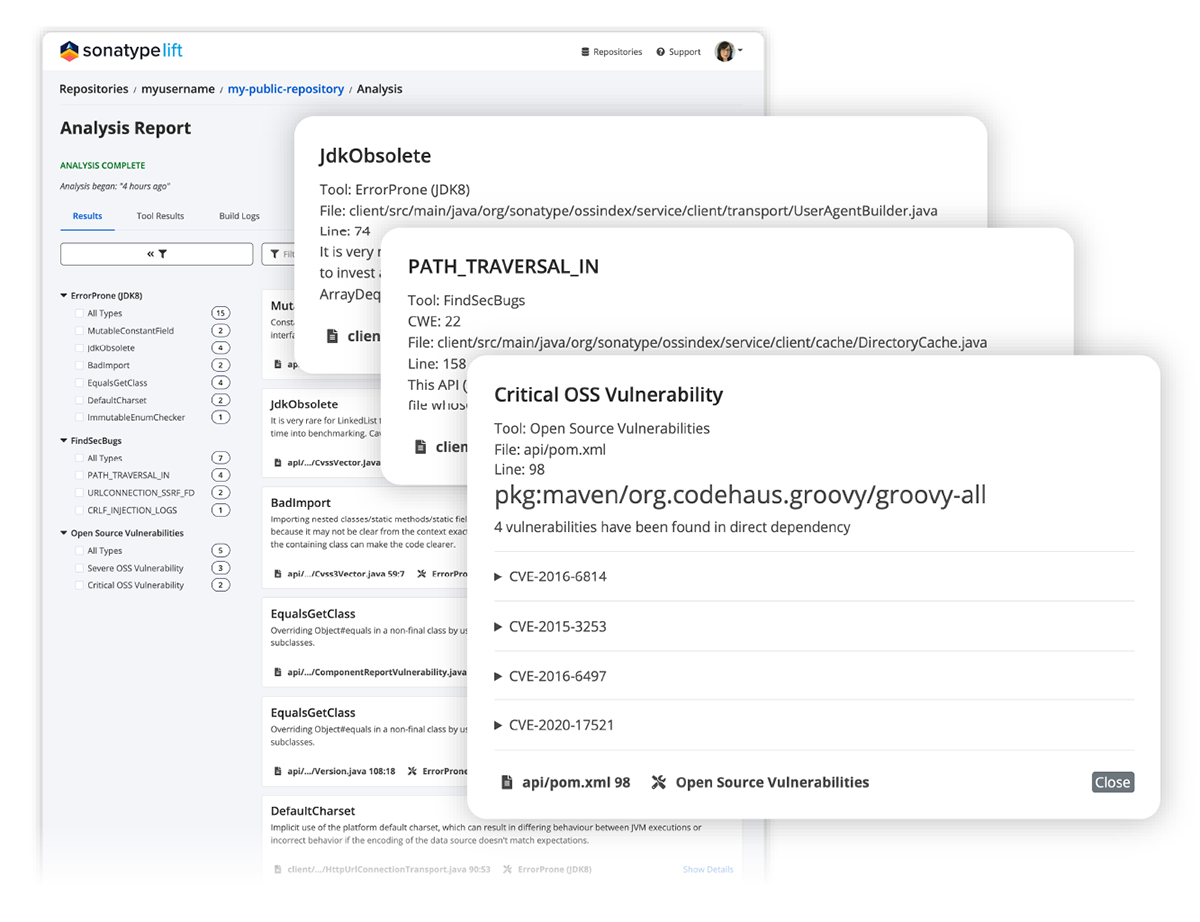Collapse the FindSecBugs group
The height and width of the screenshot is (922, 1200).
(64, 440)
